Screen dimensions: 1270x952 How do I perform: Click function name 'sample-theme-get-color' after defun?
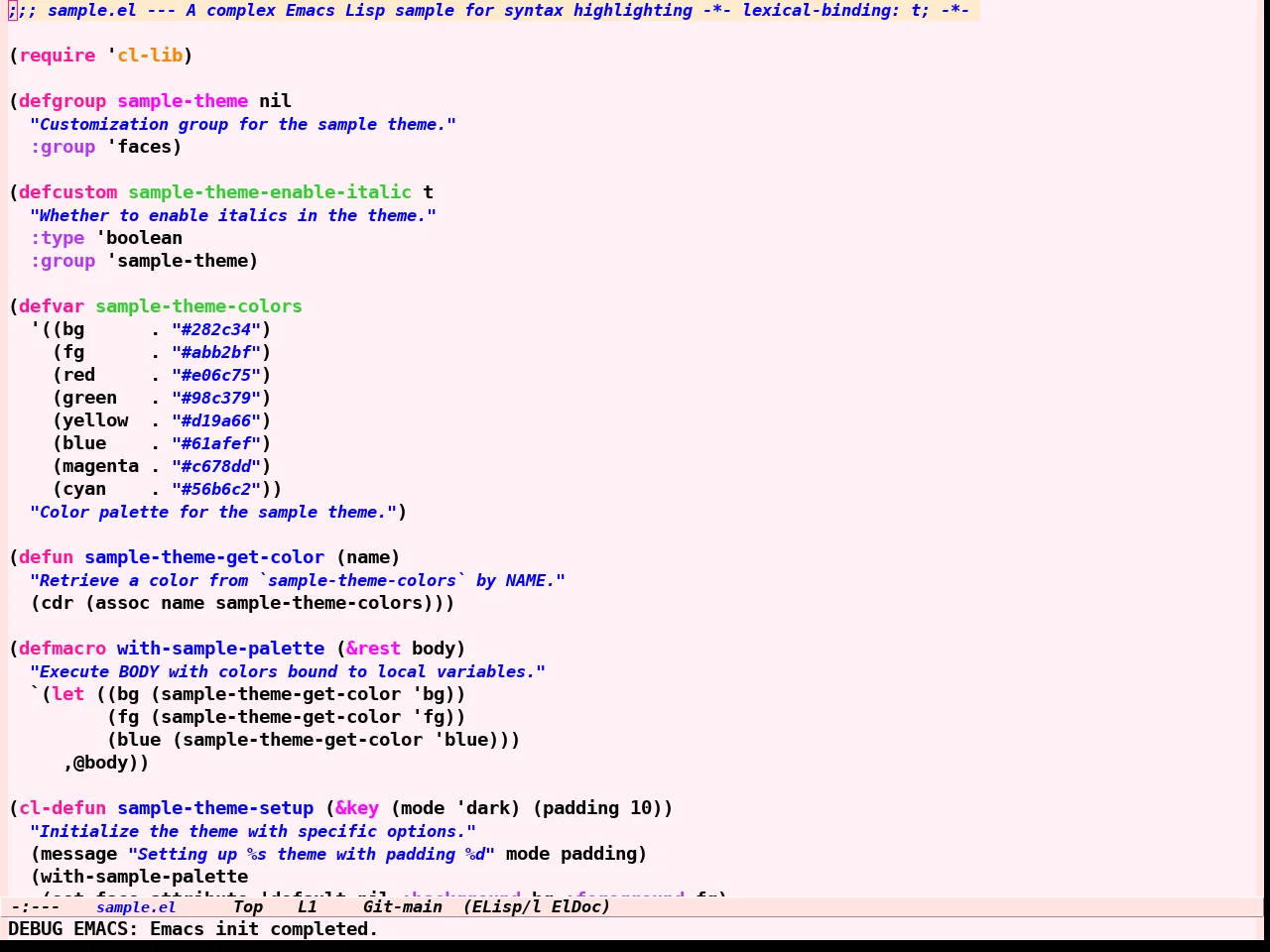(x=204, y=557)
